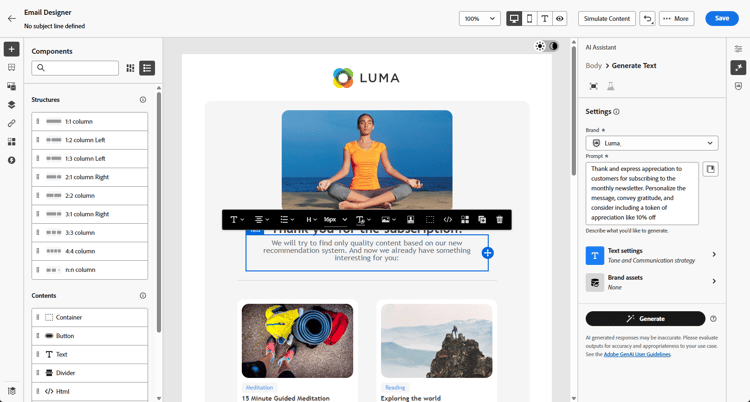
Task: Select the Html content component
Action: pos(90,391)
